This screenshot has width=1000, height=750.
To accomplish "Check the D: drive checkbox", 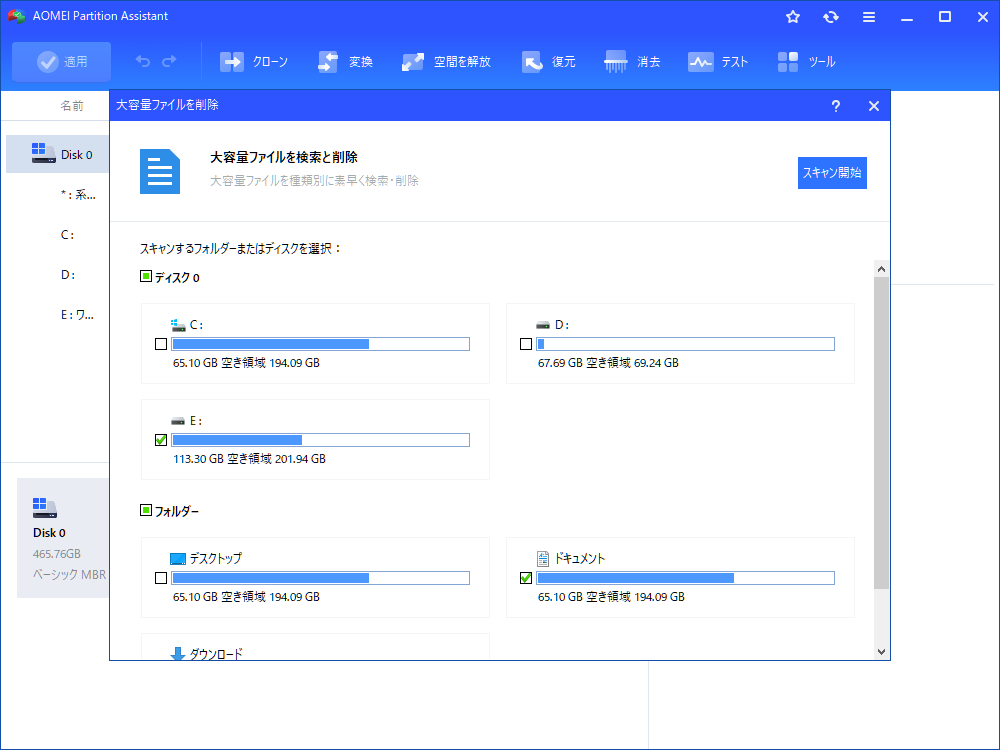I will pyautogui.click(x=526, y=344).
